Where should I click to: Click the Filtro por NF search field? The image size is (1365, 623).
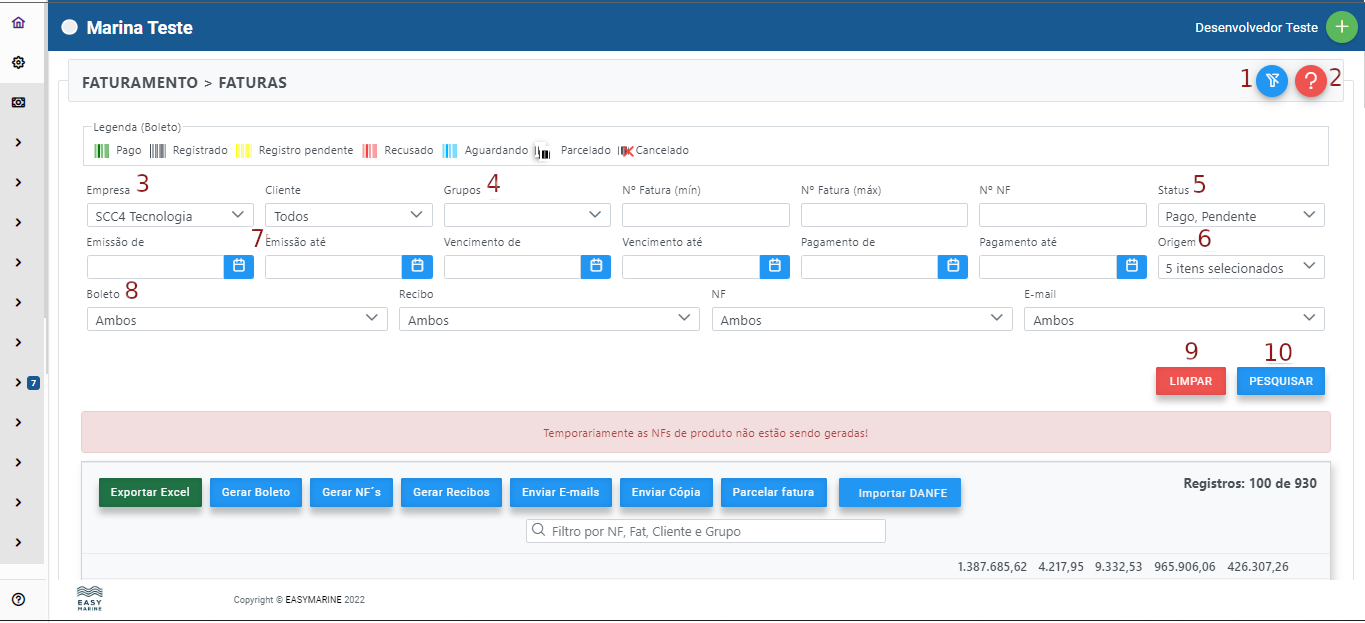point(705,531)
